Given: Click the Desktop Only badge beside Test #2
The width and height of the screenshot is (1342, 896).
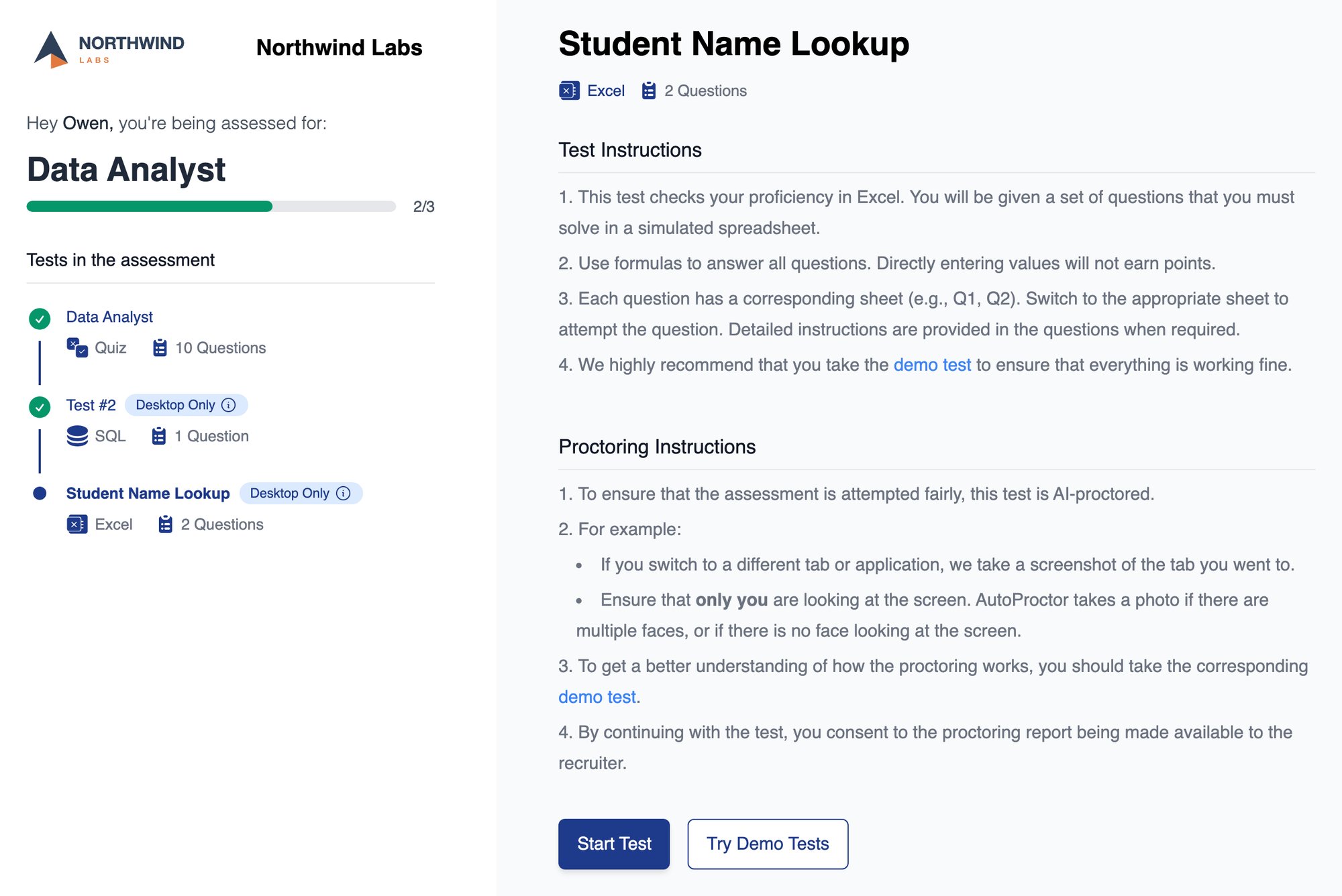Looking at the screenshot, I should (186, 405).
